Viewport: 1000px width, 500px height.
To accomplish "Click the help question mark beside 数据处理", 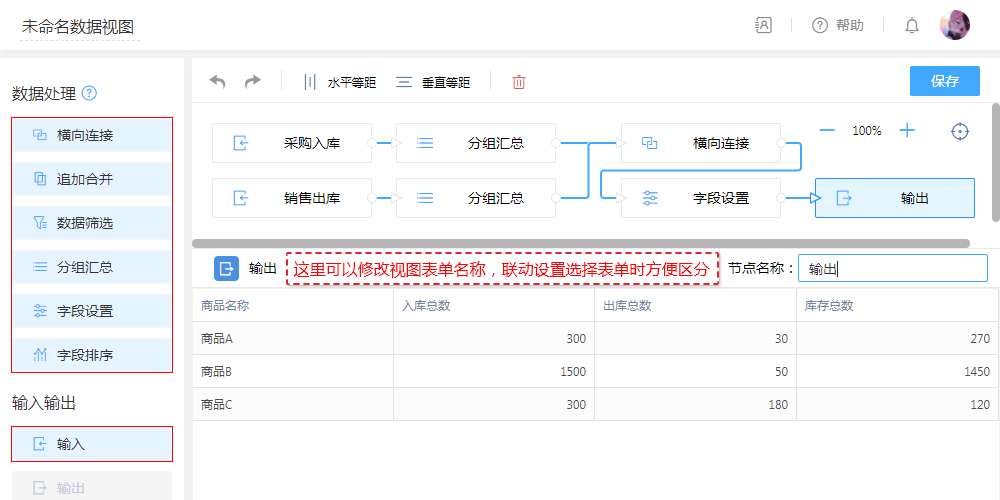I will point(90,94).
